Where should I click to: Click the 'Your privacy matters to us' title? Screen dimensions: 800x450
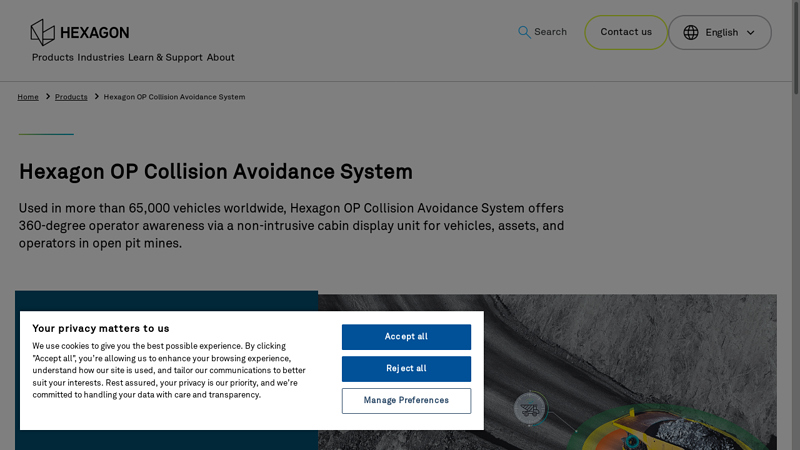pos(101,329)
